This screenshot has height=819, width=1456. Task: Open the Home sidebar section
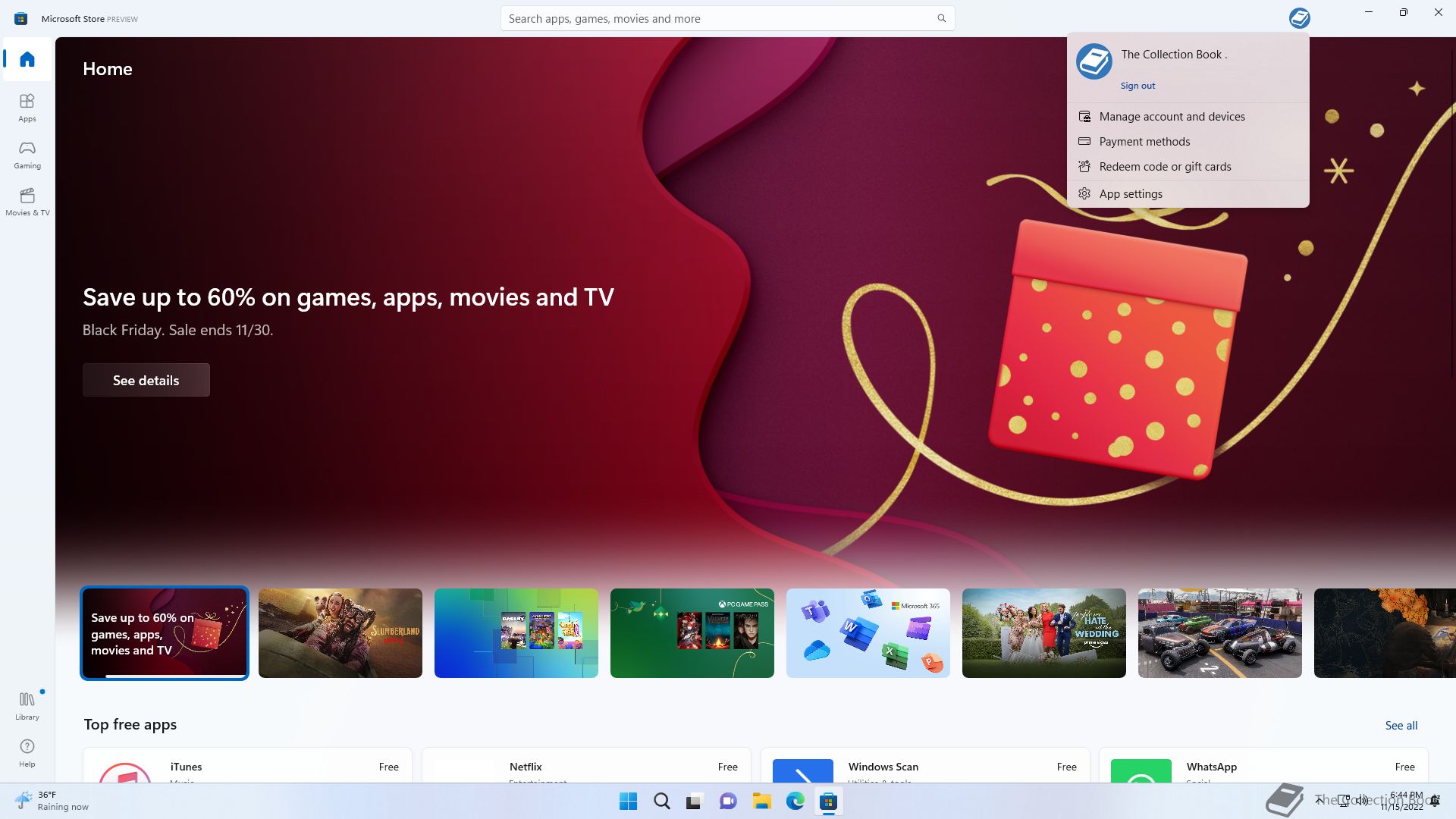[27, 59]
